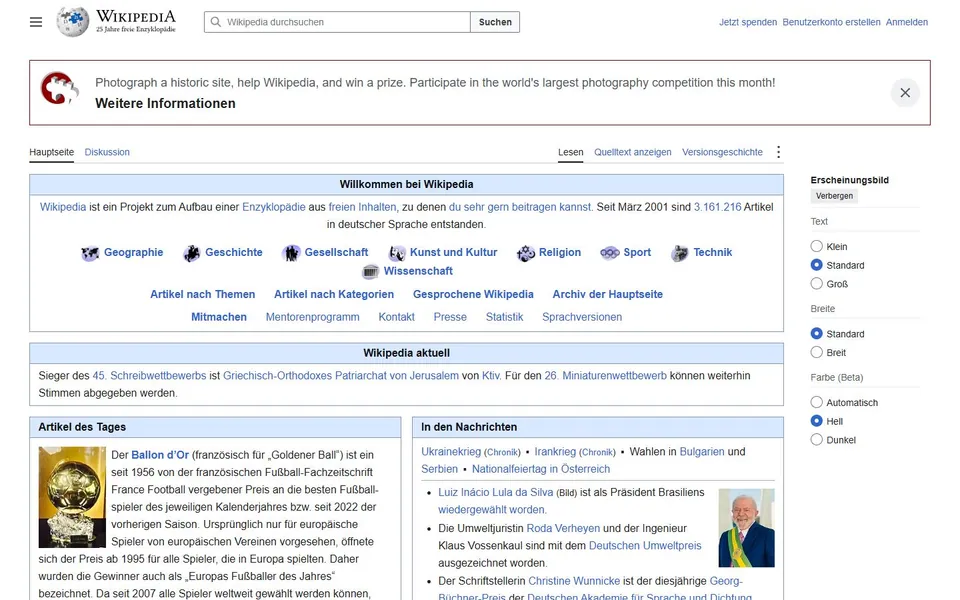Viewport: 960px width, 600px height.
Task: Click the Presse link
Action: click(x=450, y=317)
